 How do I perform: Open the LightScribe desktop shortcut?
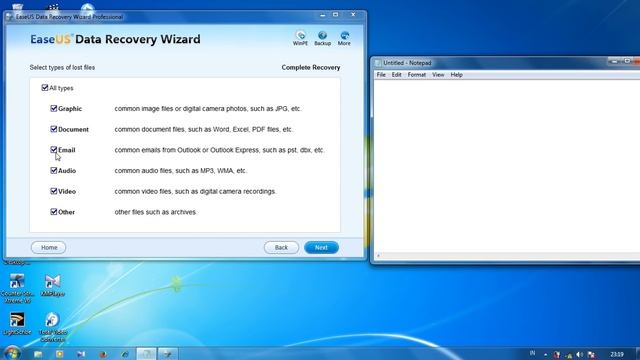17,323
